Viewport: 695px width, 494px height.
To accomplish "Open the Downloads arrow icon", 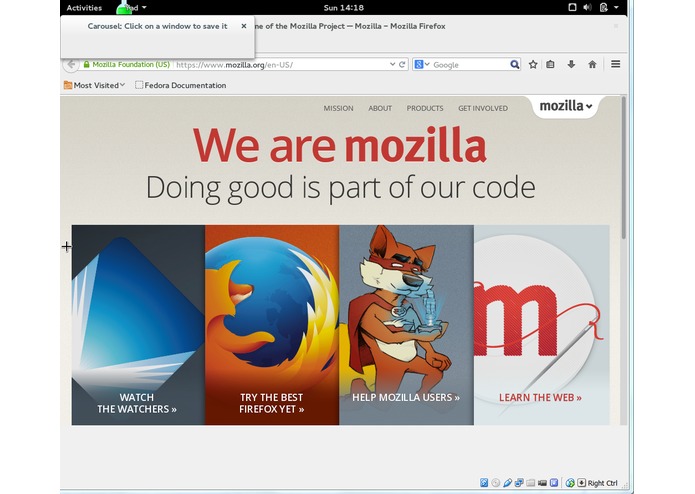I will coord(571,65).
